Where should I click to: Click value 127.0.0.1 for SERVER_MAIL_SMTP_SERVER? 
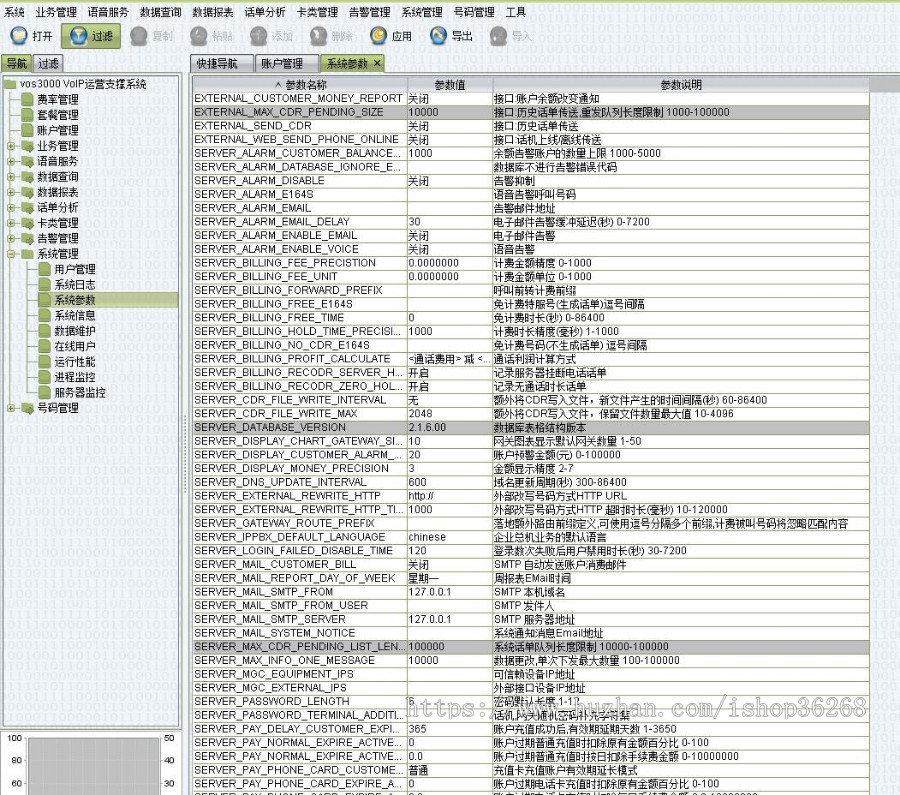point(430,619)
